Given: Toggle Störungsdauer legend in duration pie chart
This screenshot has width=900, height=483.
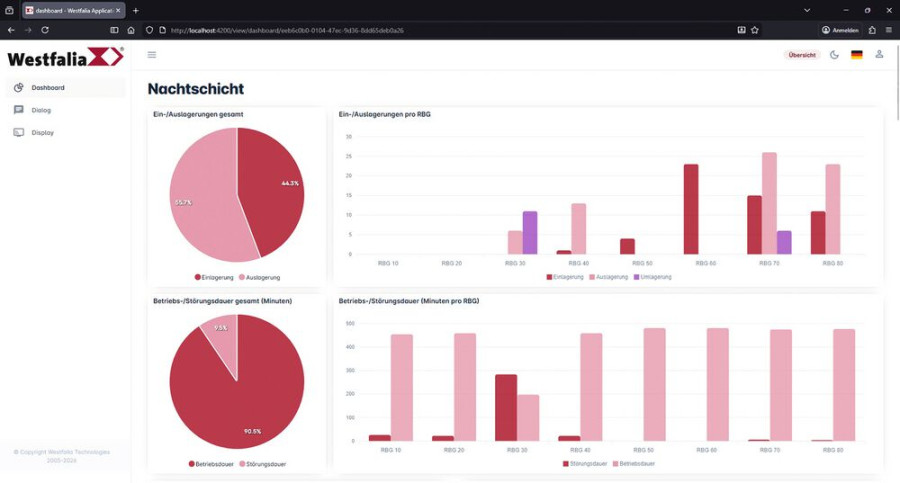Looking at the screenshot, I should [x=262, y=464].
